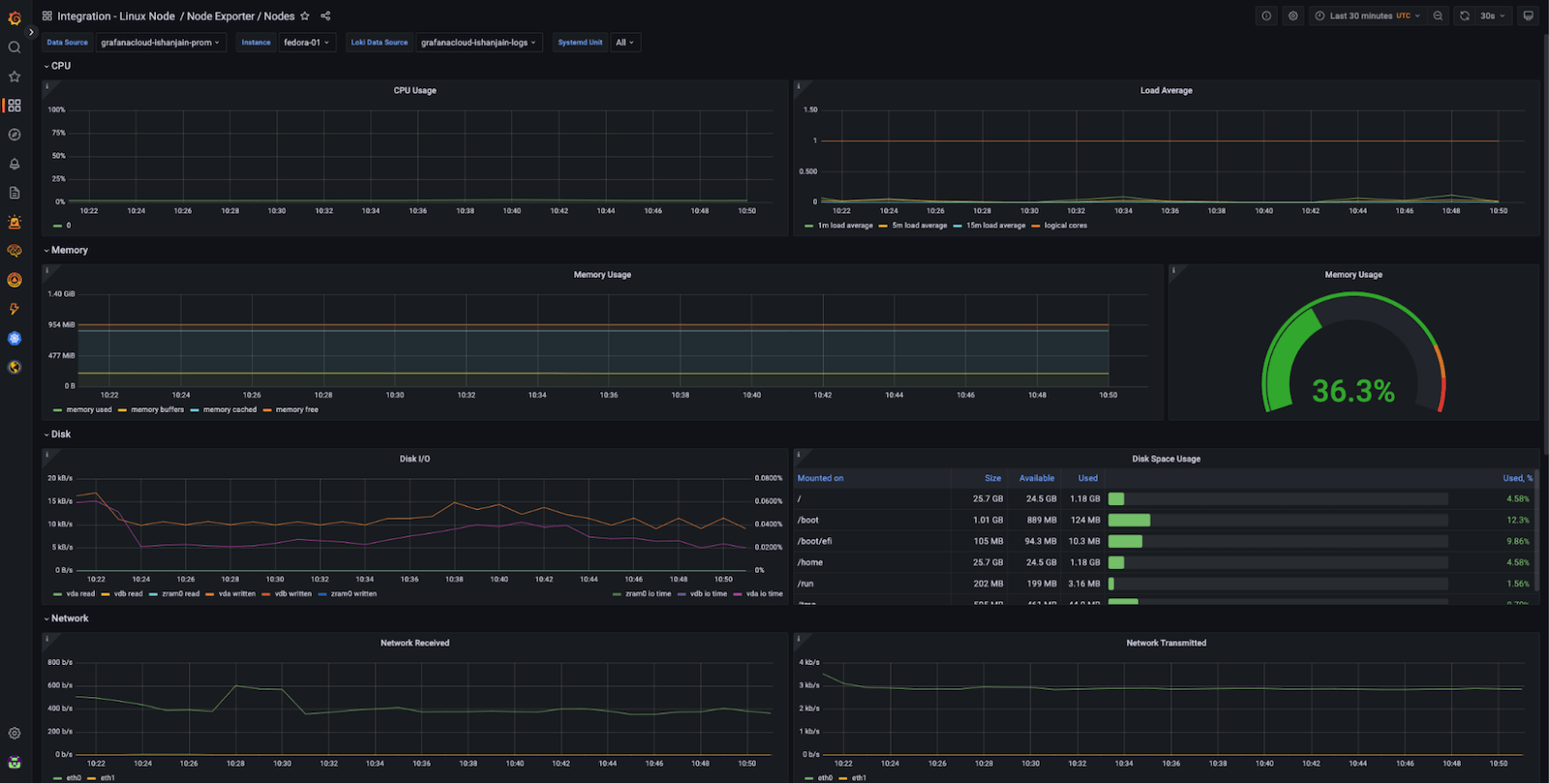Screen dimensions: 1549x784
Task: Switch to TV display mode via the monitor icon
Action: (1528, 16)
